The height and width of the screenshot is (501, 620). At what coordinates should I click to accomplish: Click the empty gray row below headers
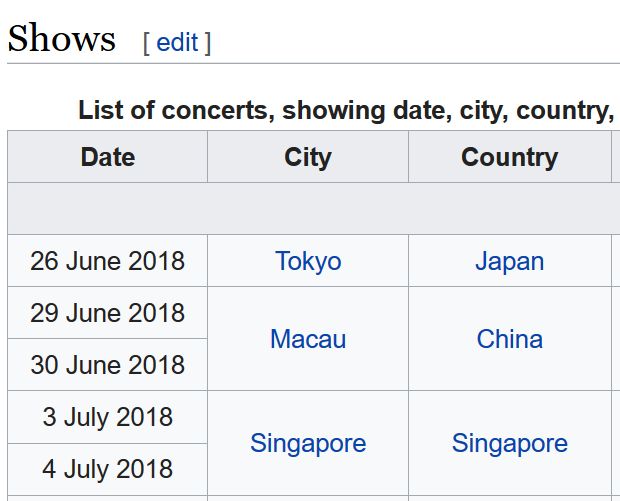[314, 208]
